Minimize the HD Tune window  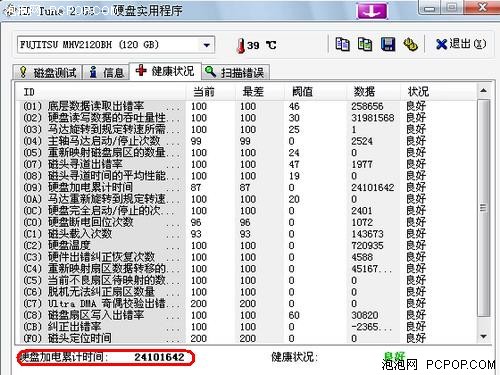(430, 7)
